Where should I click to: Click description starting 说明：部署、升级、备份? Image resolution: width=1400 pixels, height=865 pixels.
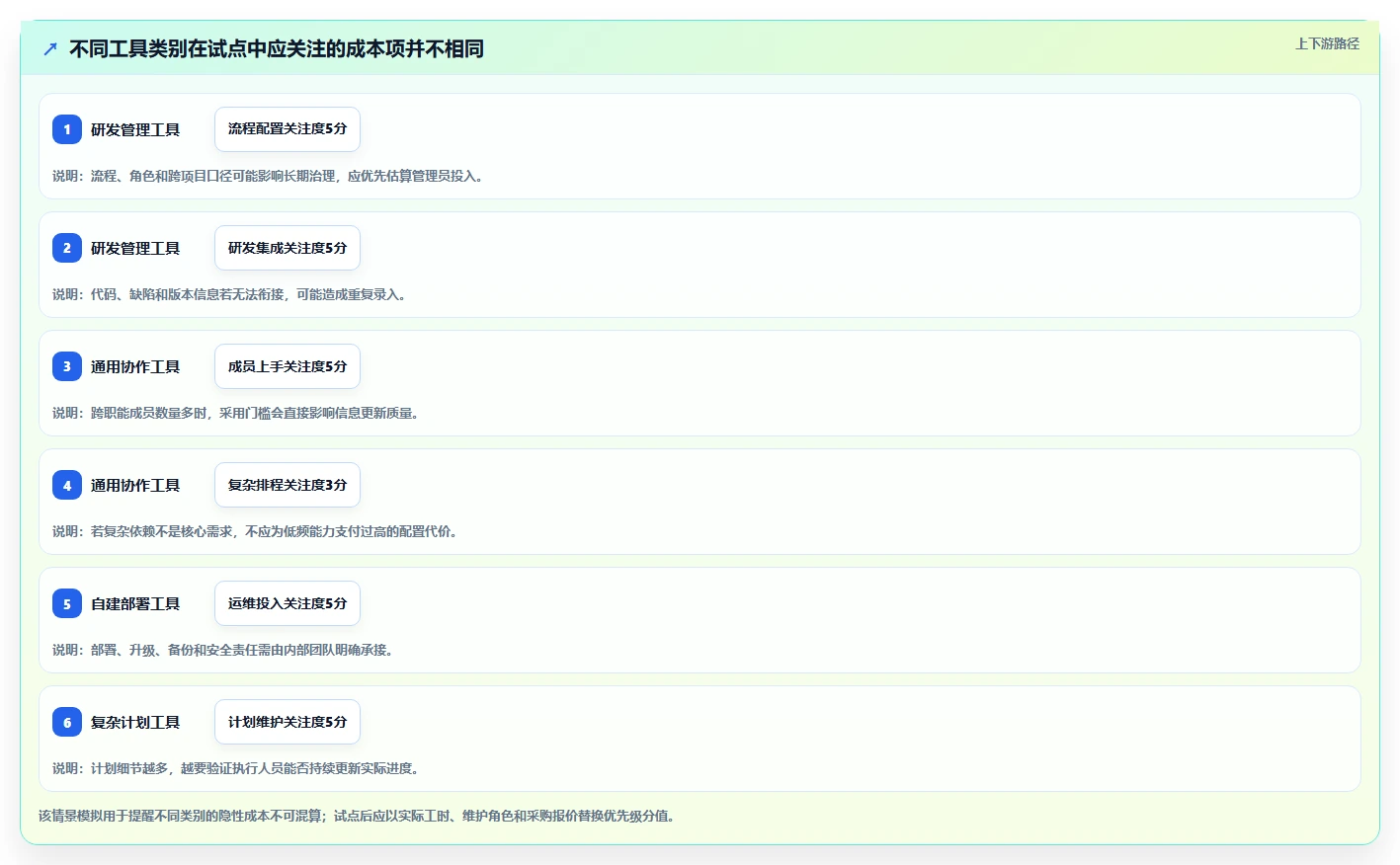pos(224,650)
